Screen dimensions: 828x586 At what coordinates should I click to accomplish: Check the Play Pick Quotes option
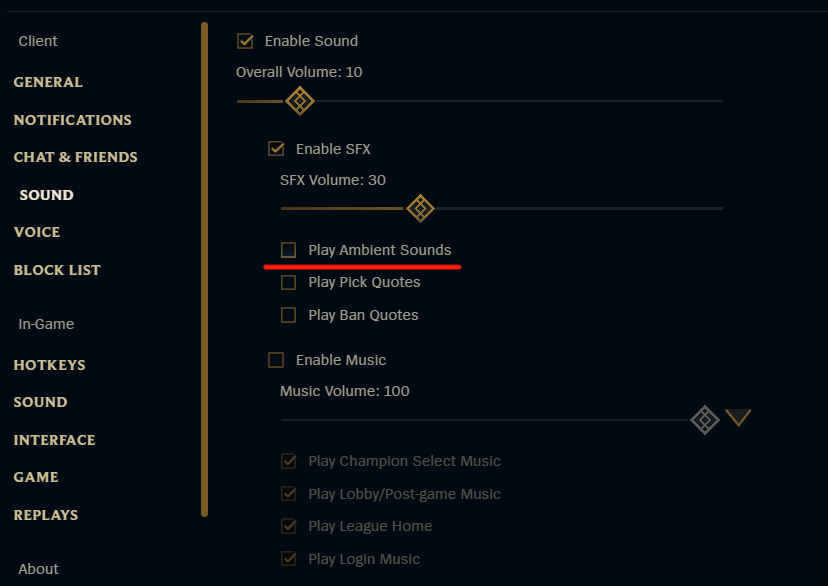[x=289, y=283]
